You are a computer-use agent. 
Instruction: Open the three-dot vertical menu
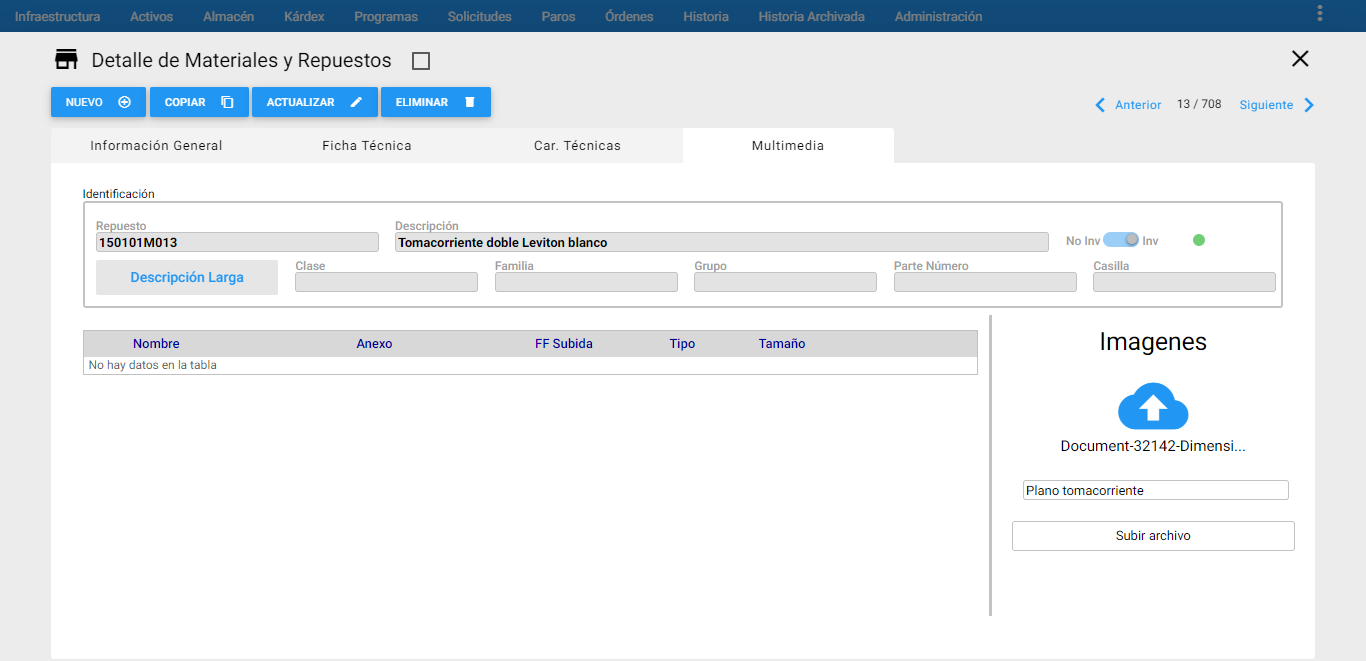point(1320,13)
